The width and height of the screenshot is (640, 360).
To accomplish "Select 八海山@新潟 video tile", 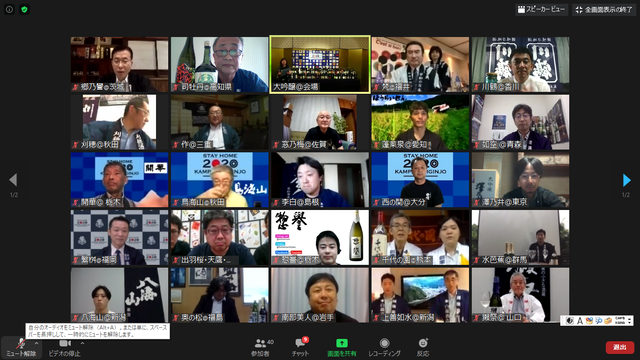I will point(120,295).
